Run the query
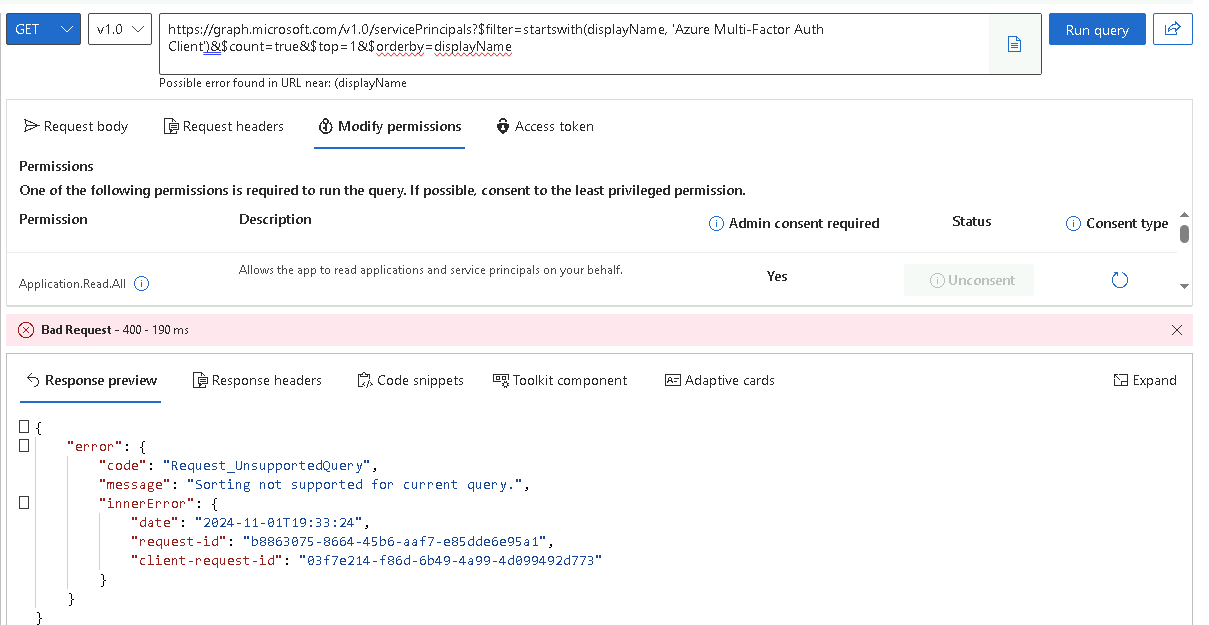 pos(1097,29)
